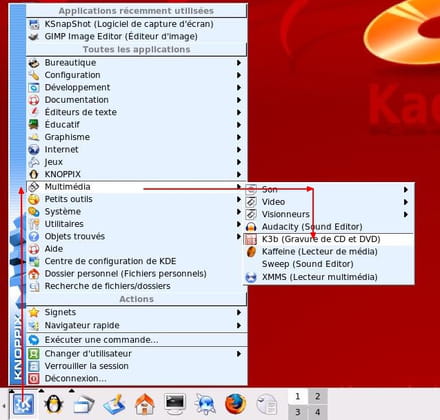Launch Recherche de fichiers/dossiers
This screenshot has height=420, width=440.
click(x=136, y=286)
